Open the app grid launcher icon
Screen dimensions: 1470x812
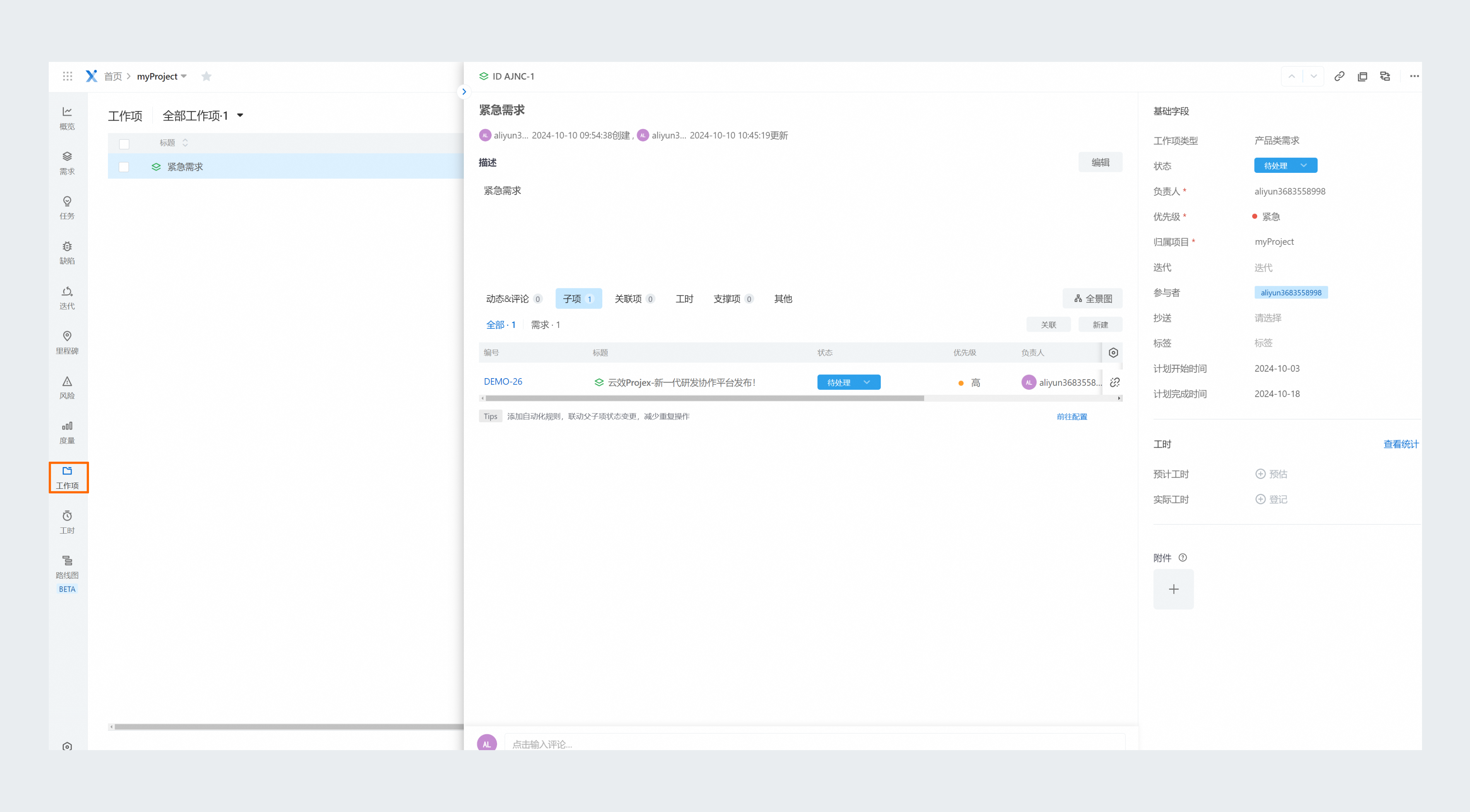67,76
